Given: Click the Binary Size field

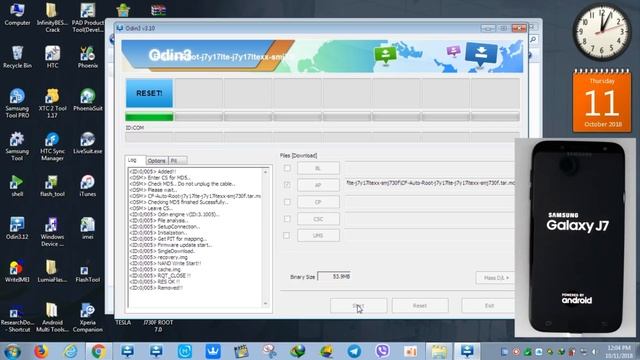Looking at the screenshot, I should [x=334, y=276].
